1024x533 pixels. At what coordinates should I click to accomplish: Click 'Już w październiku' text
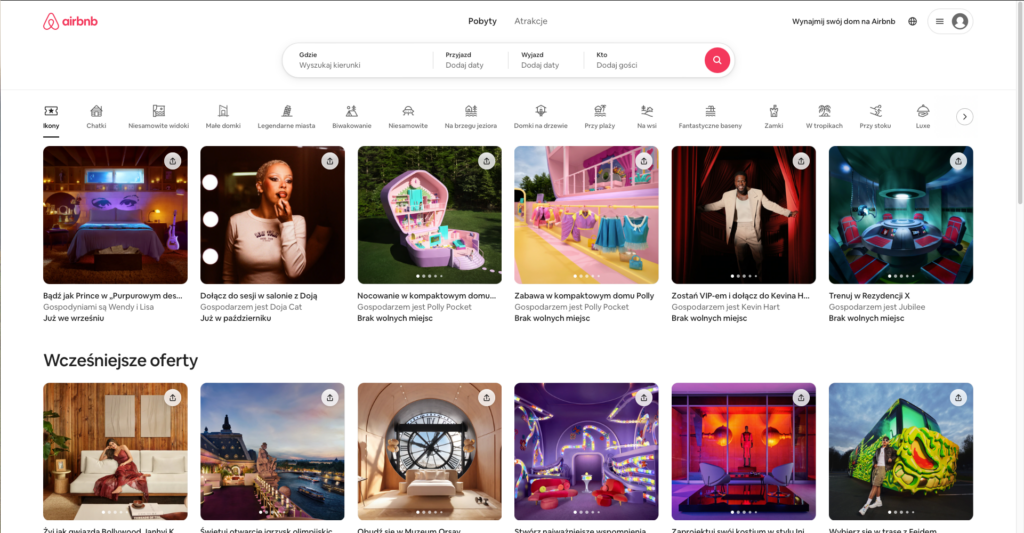click(x=235, y=318)
